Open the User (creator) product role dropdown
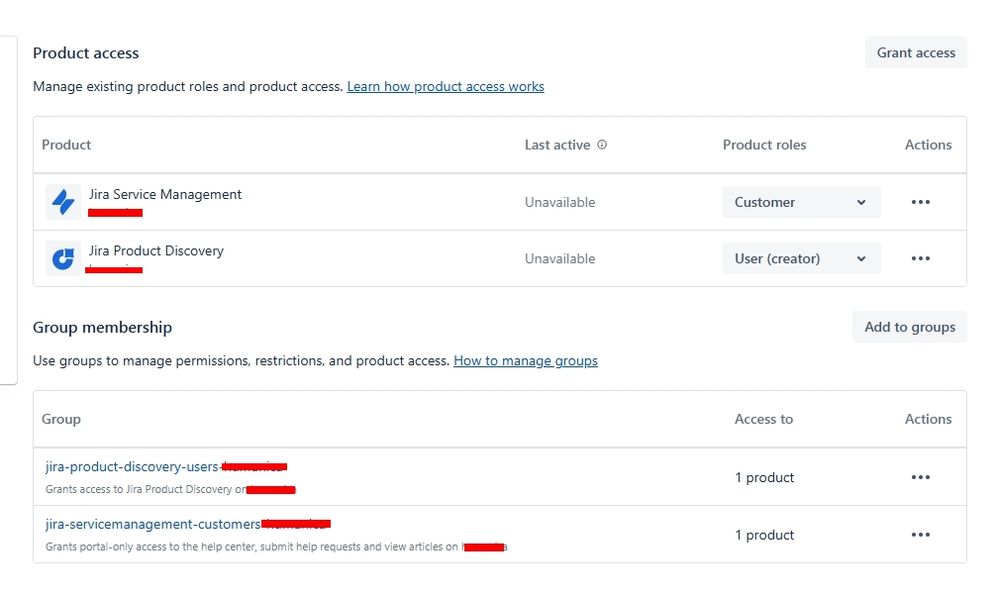Viewport: 999px width, 593px height. pyautogui.click(x=801, y=259)
